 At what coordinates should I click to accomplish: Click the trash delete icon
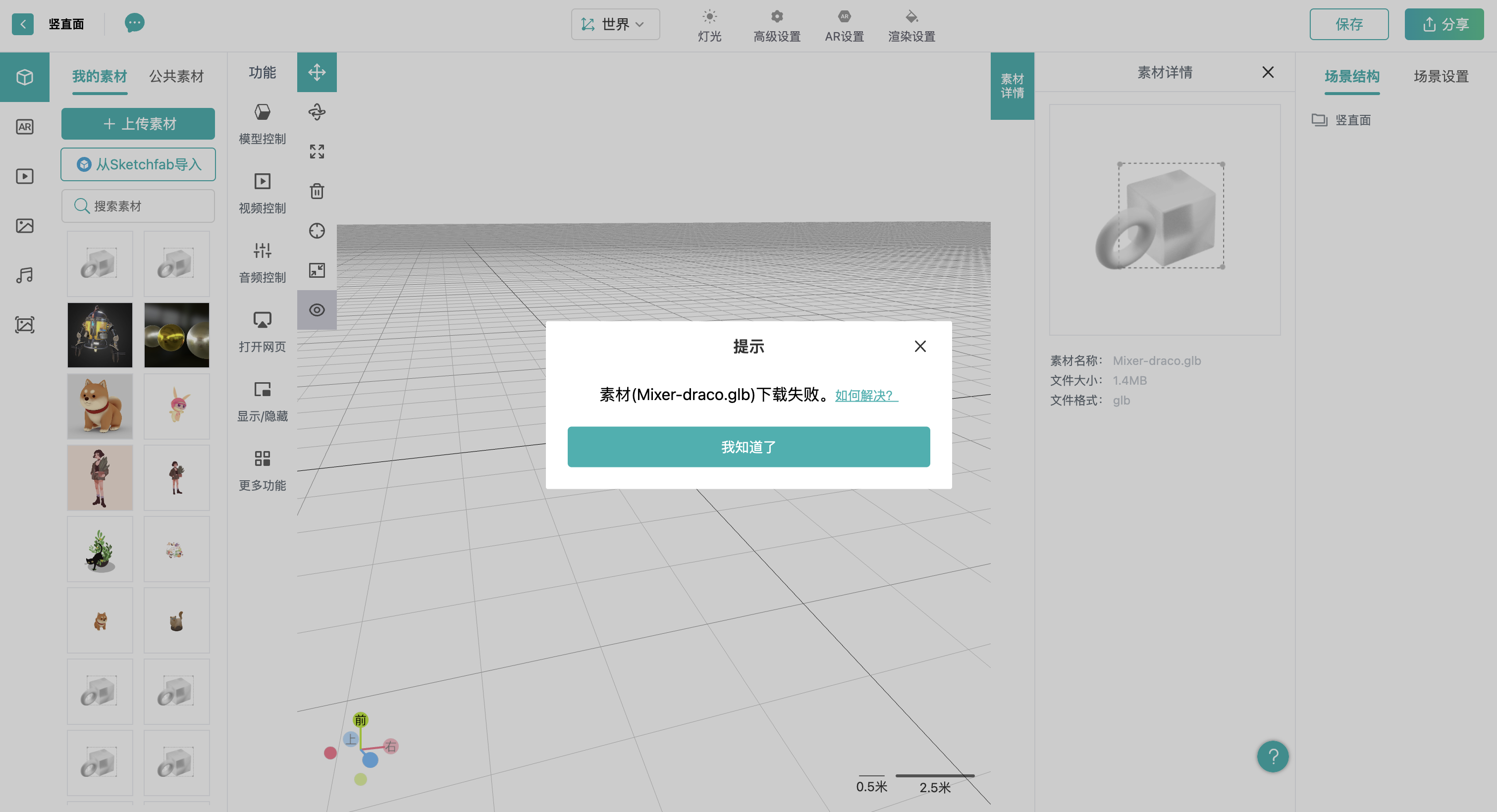pyautogui.click(x=317, y=191)
